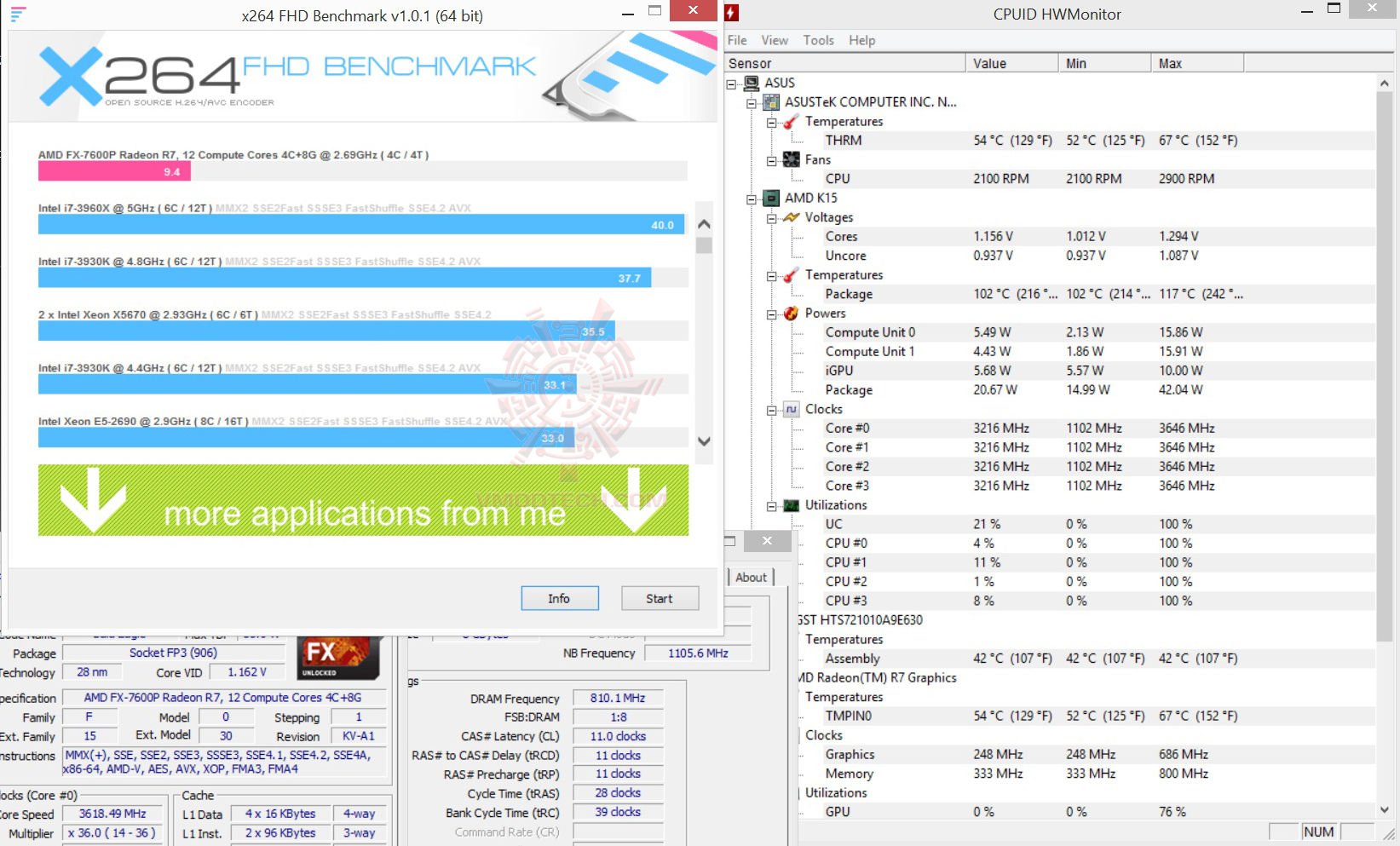Click the Sensor column header
Image resolution: width=1400 pixels, height=846 pixels.
[844, 63]
